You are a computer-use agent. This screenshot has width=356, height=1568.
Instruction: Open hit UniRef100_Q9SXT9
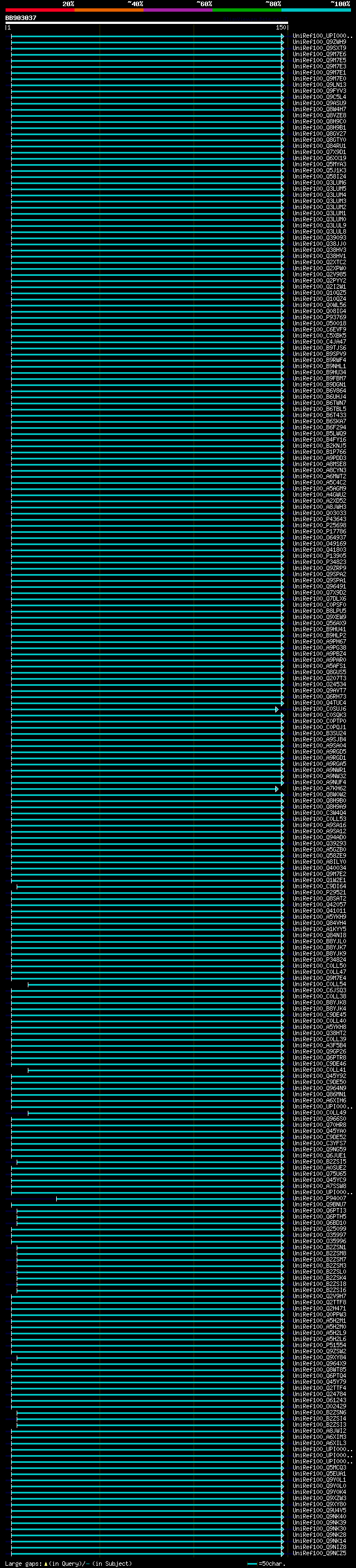point(319,48)
